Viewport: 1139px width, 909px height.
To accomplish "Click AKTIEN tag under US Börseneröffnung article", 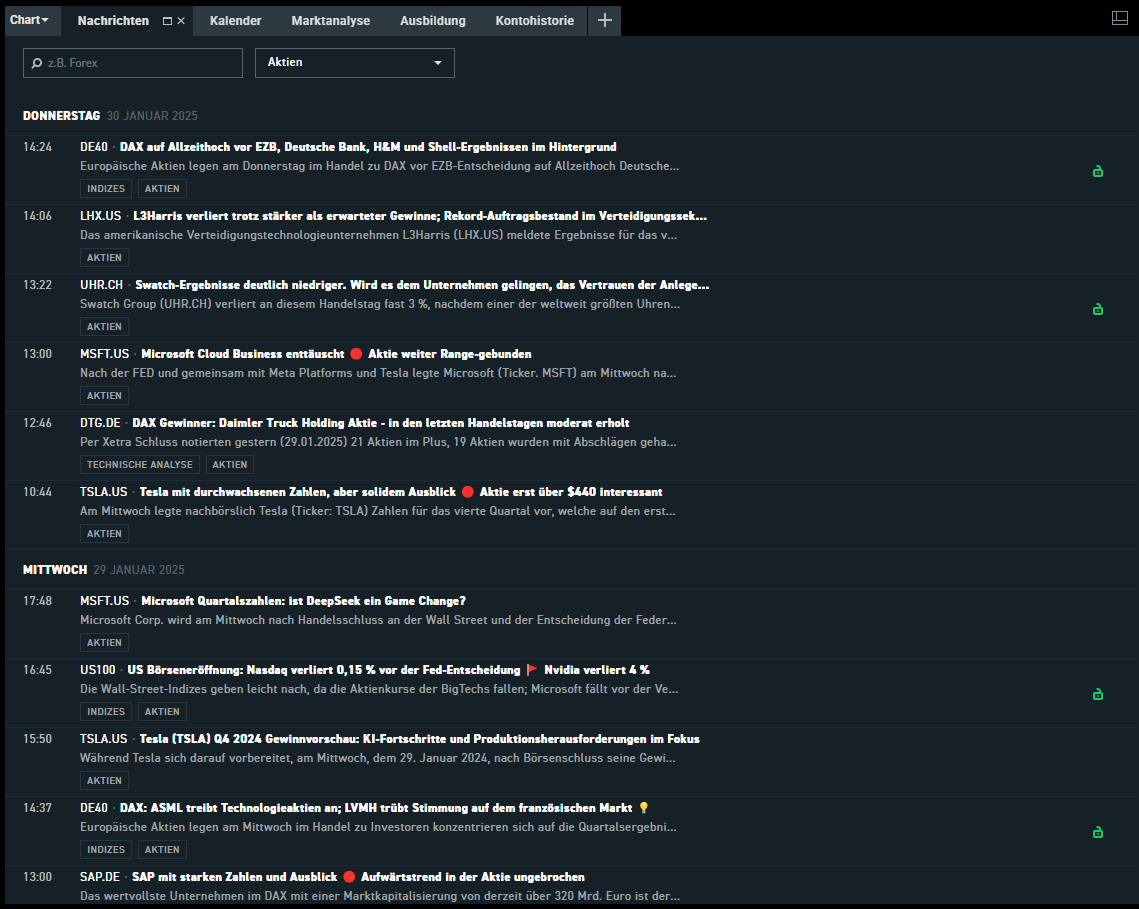I will [162, 712].
